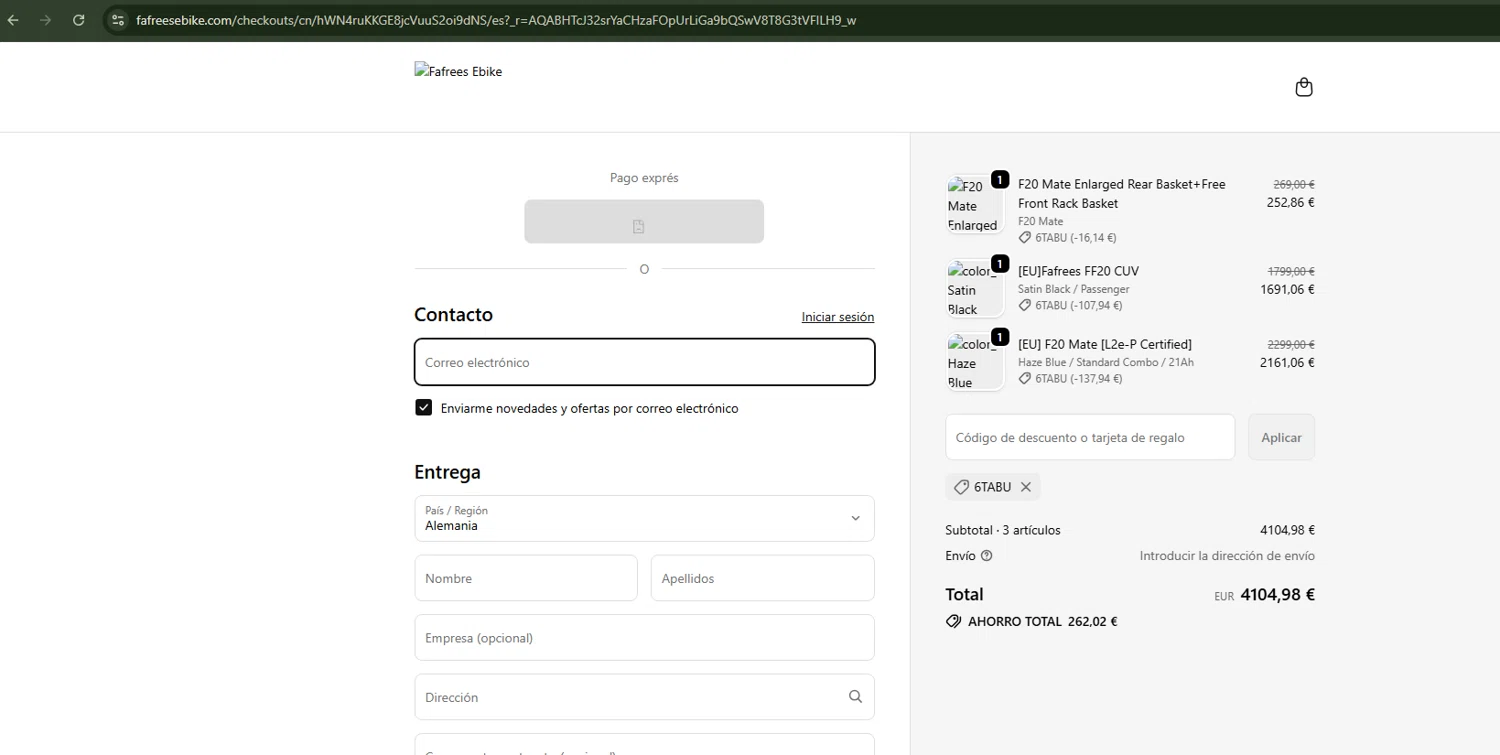The width and height of the screenshot is (1500, 755).
Task: Open the shopping bag cart icon
Action: [1304, 87]
